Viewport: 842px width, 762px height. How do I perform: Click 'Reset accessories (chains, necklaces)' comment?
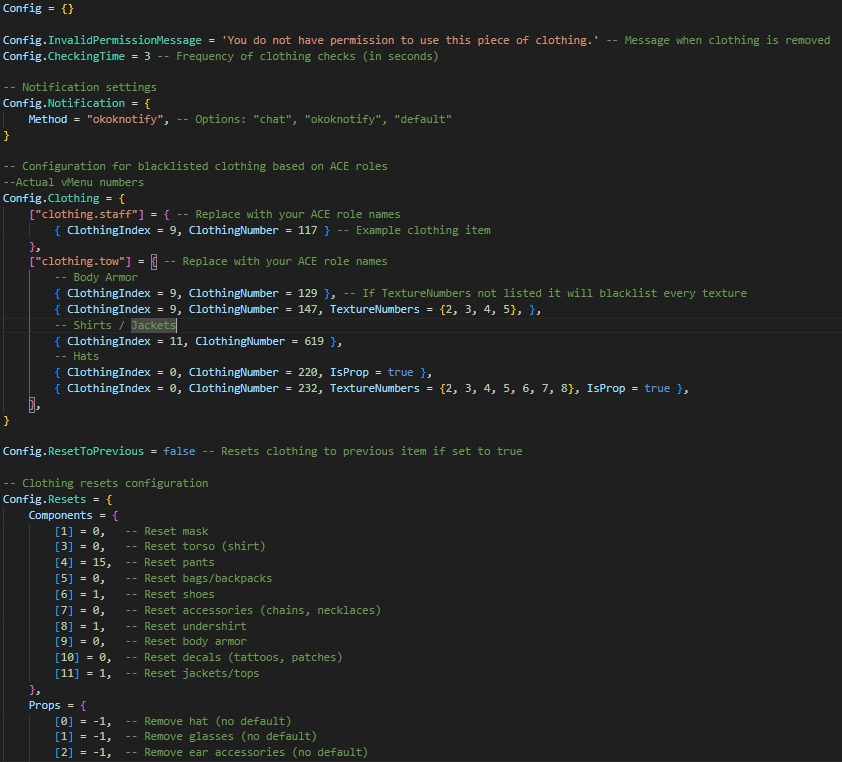click(x=263, y=611)
